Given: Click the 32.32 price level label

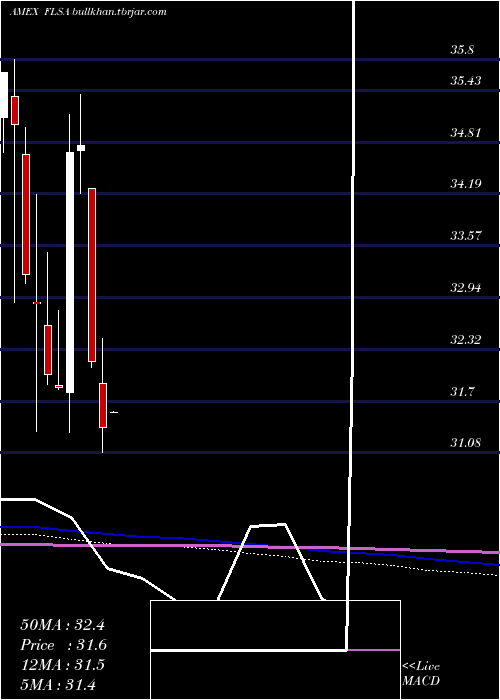Looking at the screenshot, I should (466, 340).
